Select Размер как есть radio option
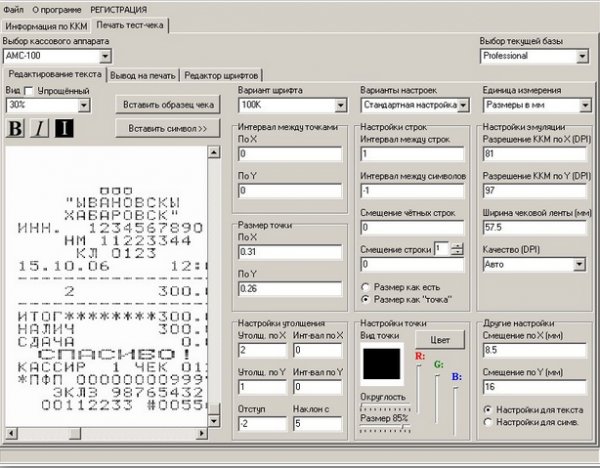600x468 pixels. 366,287
